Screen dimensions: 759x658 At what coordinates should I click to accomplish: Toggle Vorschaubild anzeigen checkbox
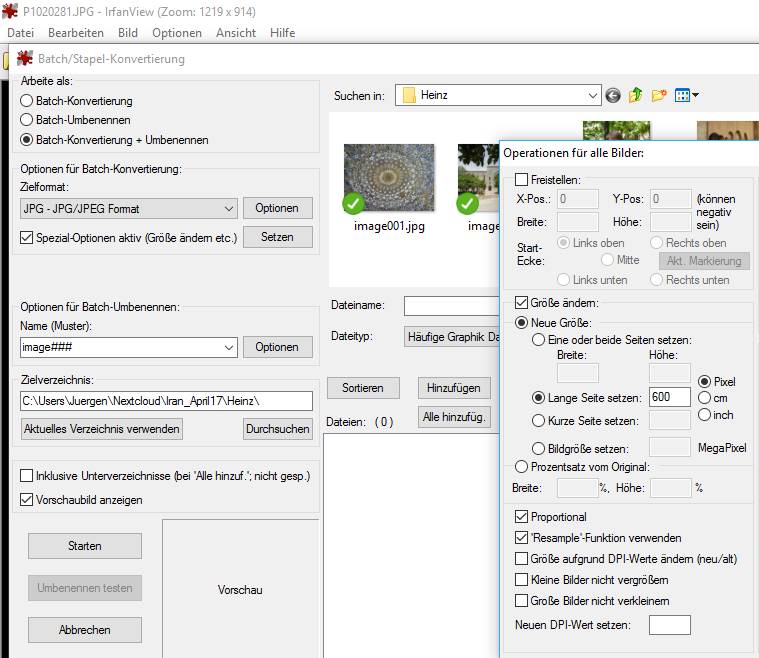coord(27,499)
